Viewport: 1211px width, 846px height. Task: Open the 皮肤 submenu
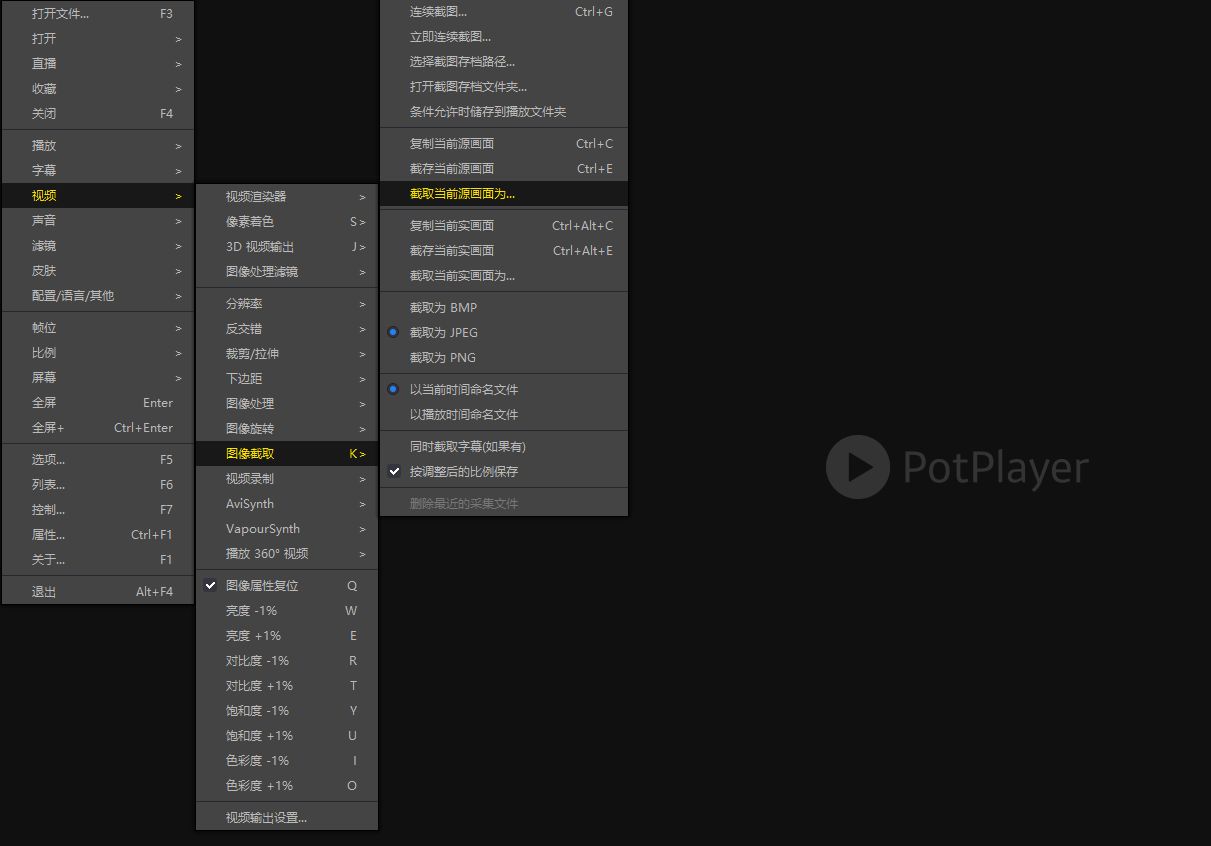(98, 270)
